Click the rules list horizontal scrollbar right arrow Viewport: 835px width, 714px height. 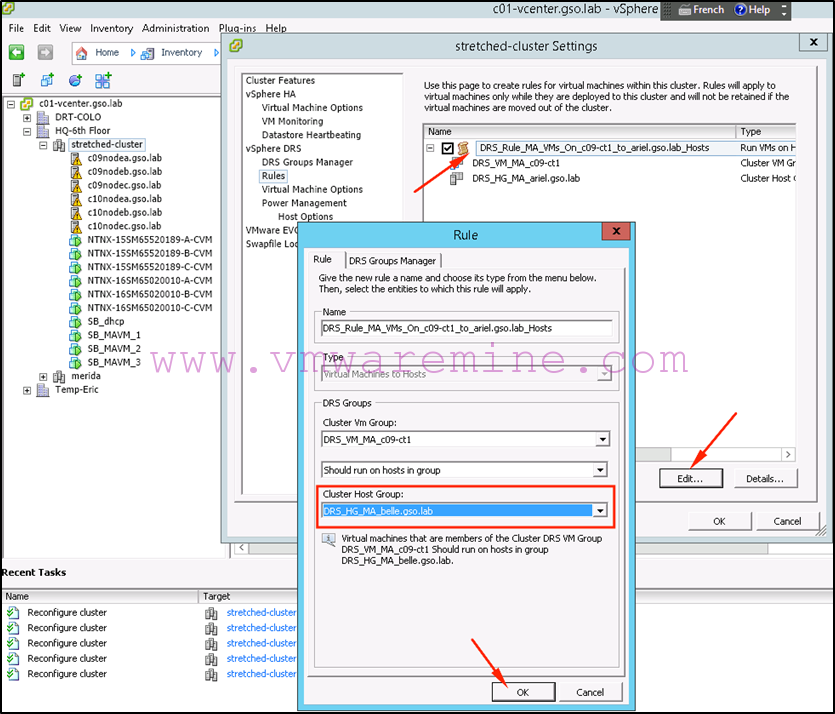[788, 454]
